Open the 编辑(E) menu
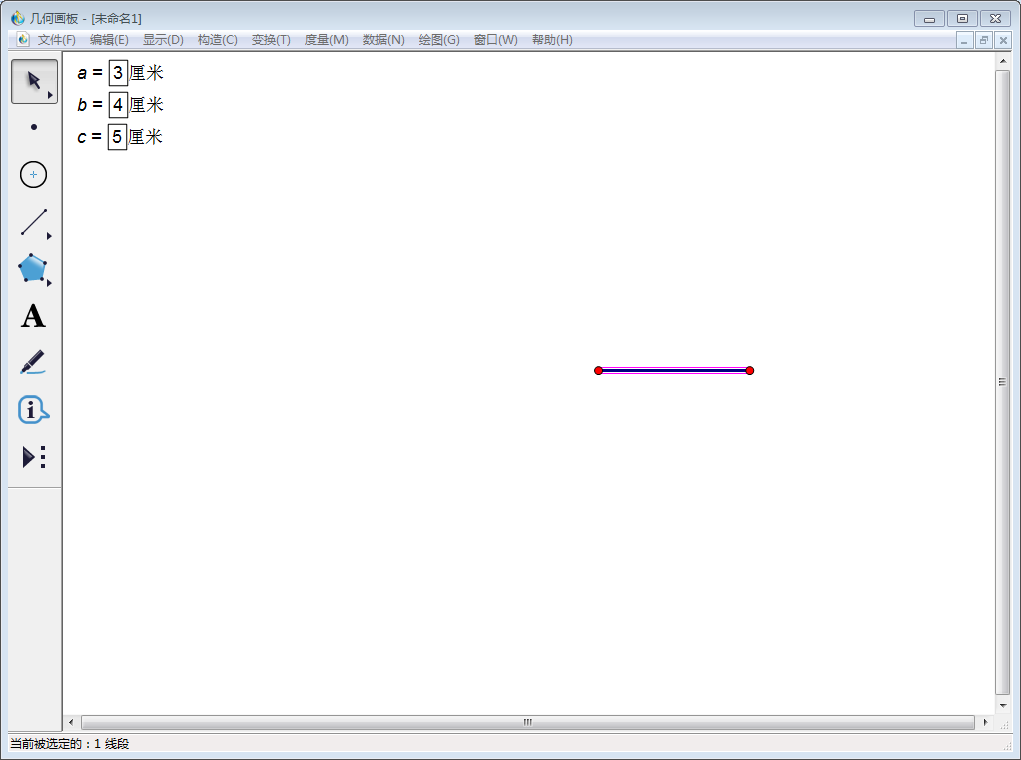1021x760 pixels. 109,40
